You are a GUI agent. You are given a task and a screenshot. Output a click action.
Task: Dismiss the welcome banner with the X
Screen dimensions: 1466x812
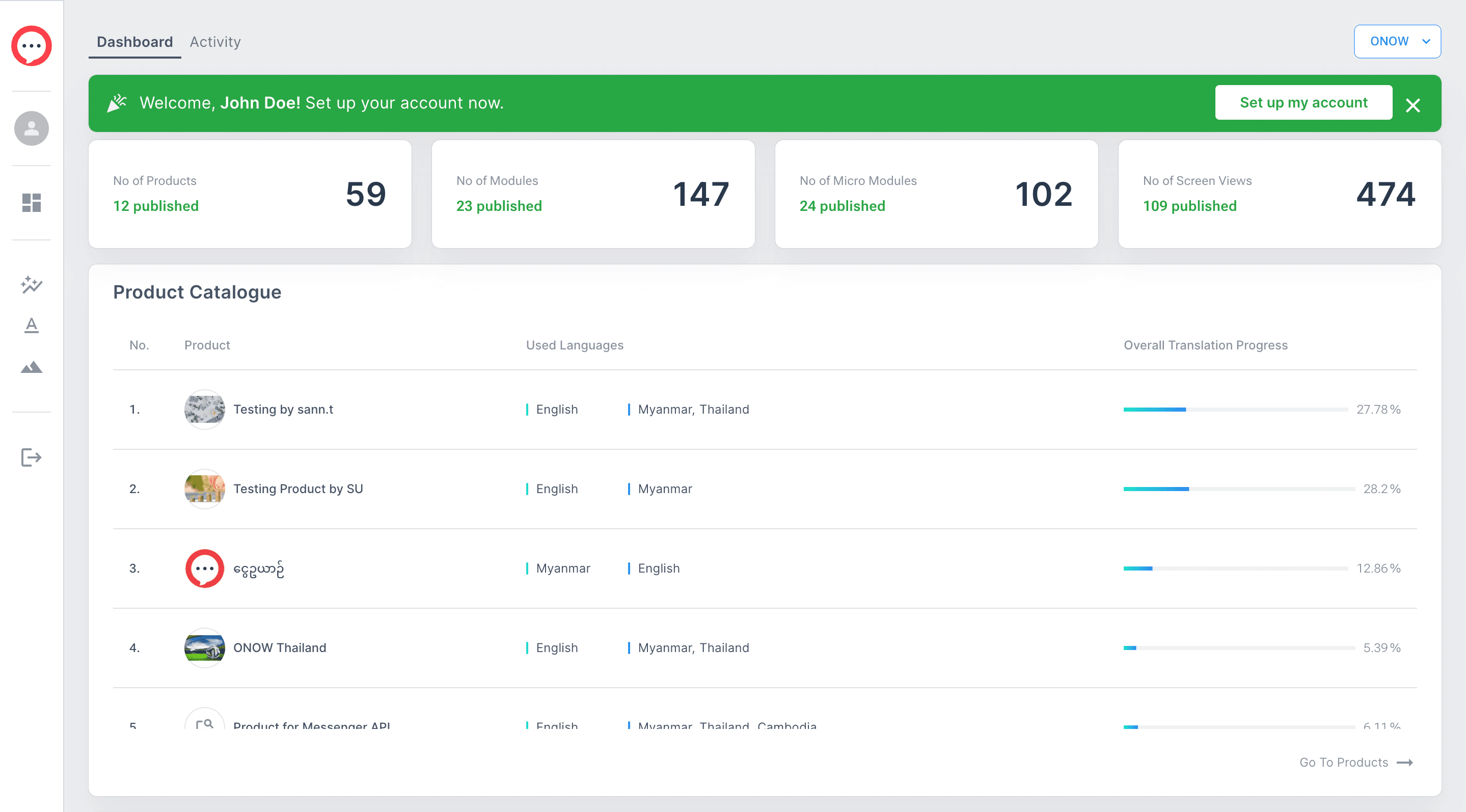click(1414, 105)
